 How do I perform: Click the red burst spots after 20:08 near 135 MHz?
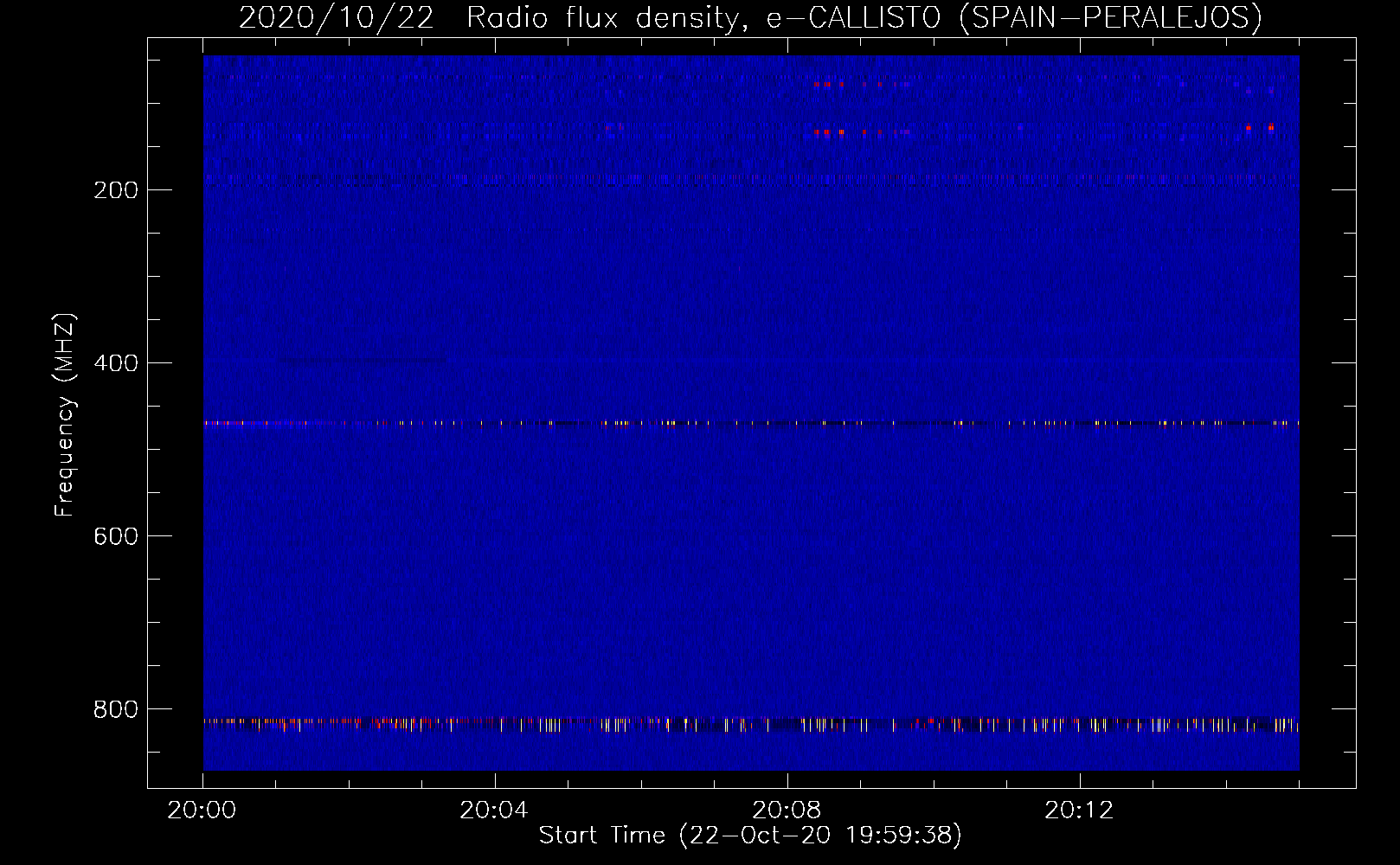coord(861,132)
